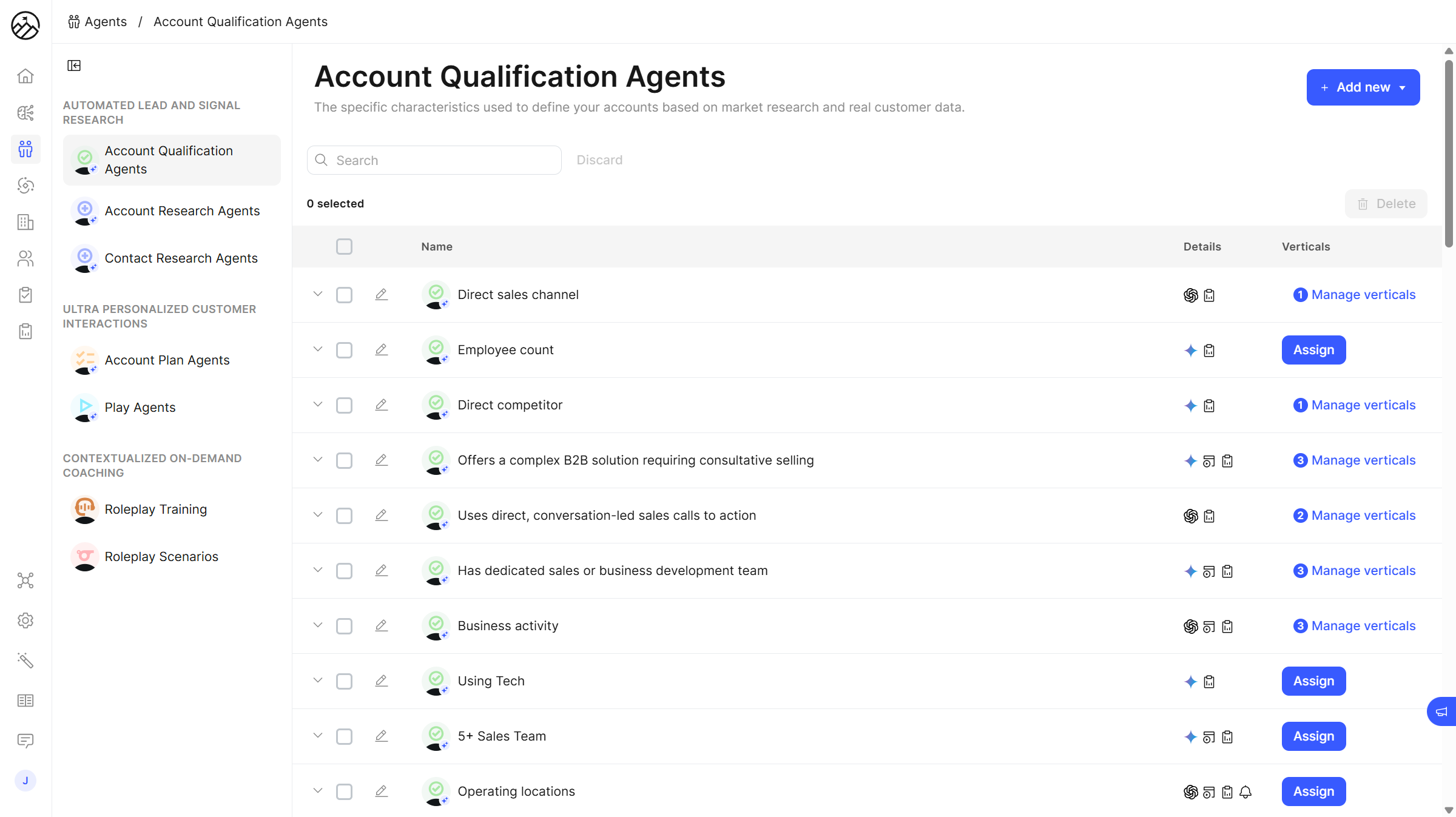This screenshot has height=817, width=1456.
Task: Go to Roleplay Training section
Action: point(155,509)
